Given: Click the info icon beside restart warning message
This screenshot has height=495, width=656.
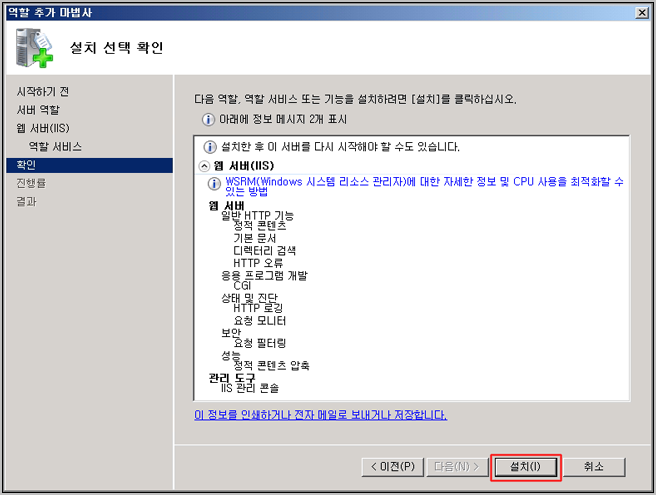Looking at the screenshot, I should (x=210, y=147).
